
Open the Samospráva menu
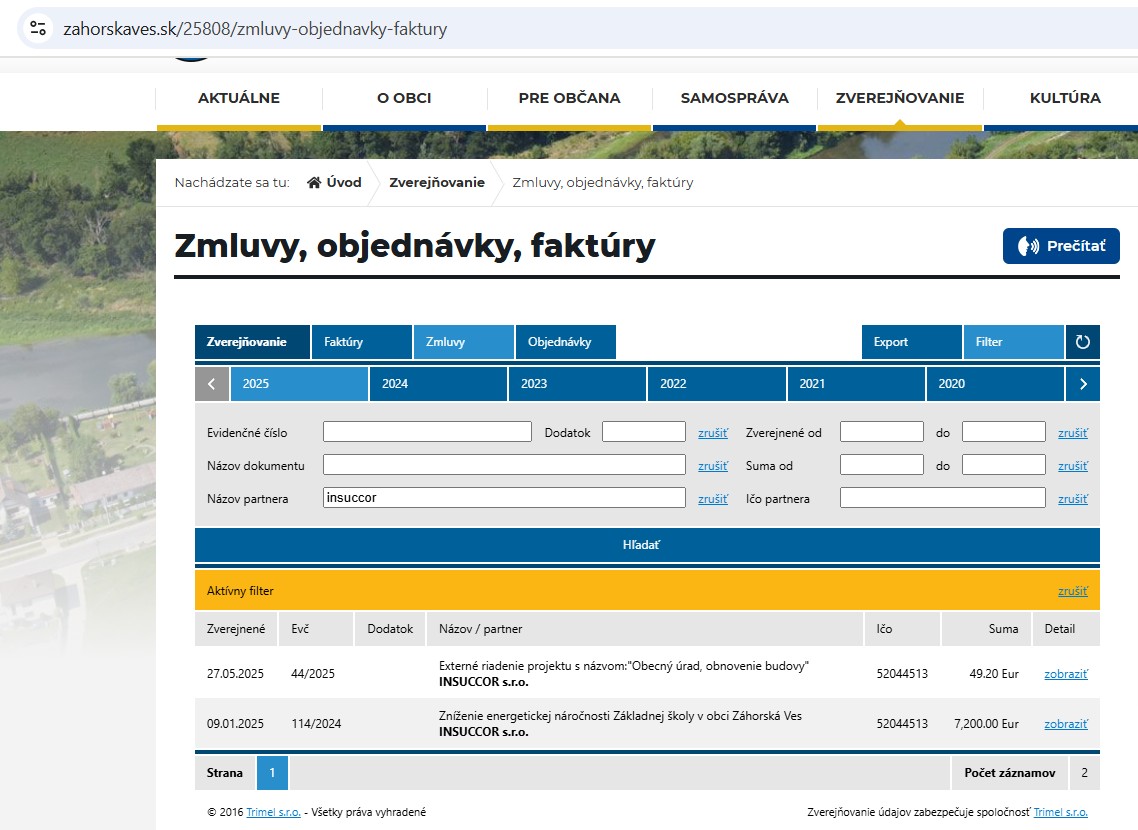tap(734, 98)
